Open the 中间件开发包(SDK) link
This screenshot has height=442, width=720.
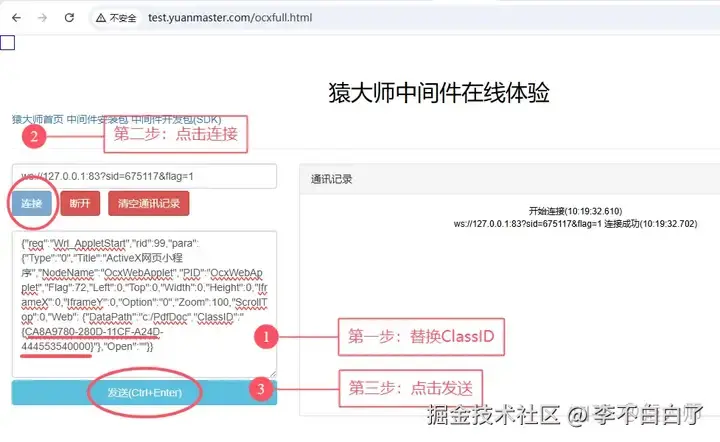pos(176,119)
